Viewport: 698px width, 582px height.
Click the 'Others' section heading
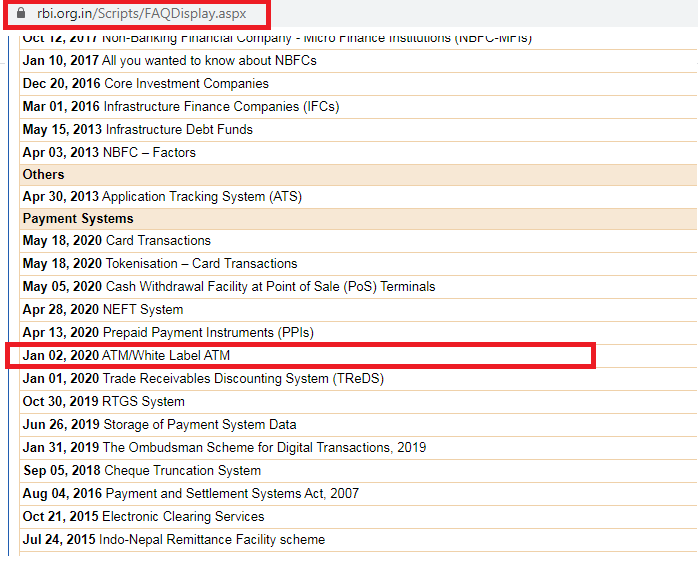(44, 175)
